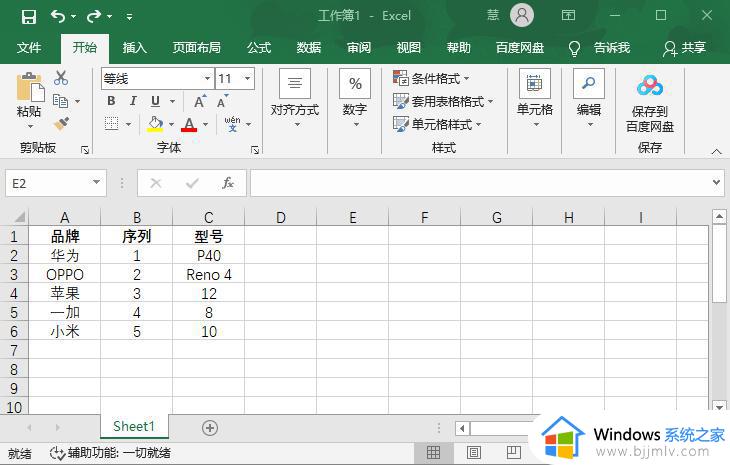Expand the underline style arrow
Viewport: 730px width, 465px height.
click(172, 101)
